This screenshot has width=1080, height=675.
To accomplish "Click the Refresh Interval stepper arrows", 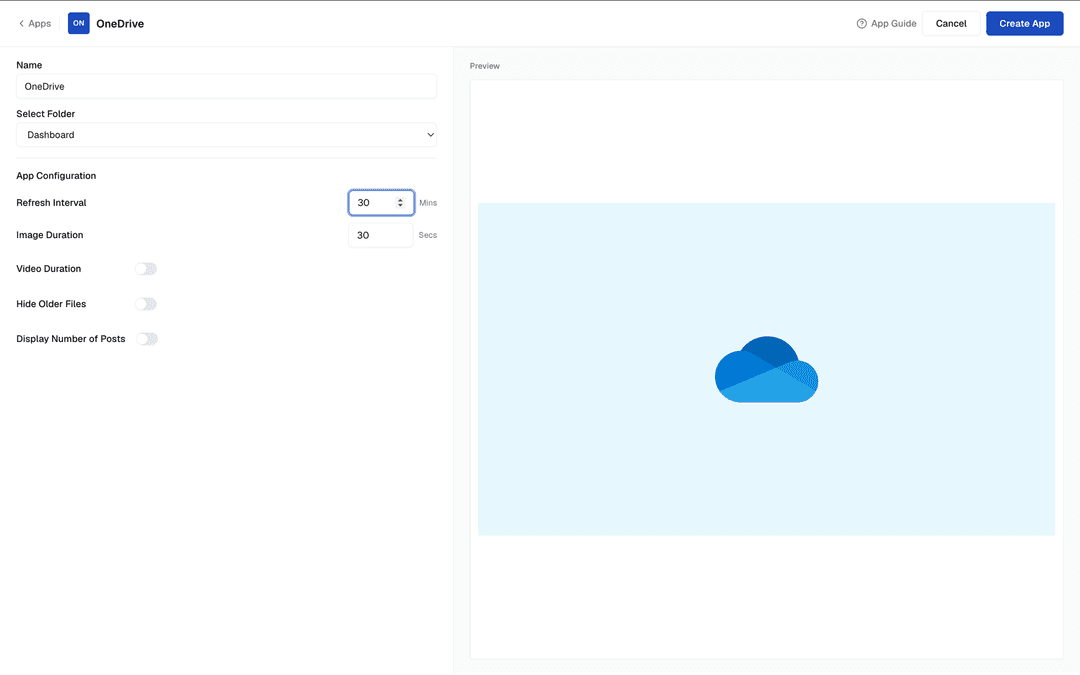I will [x=399, y=202].
